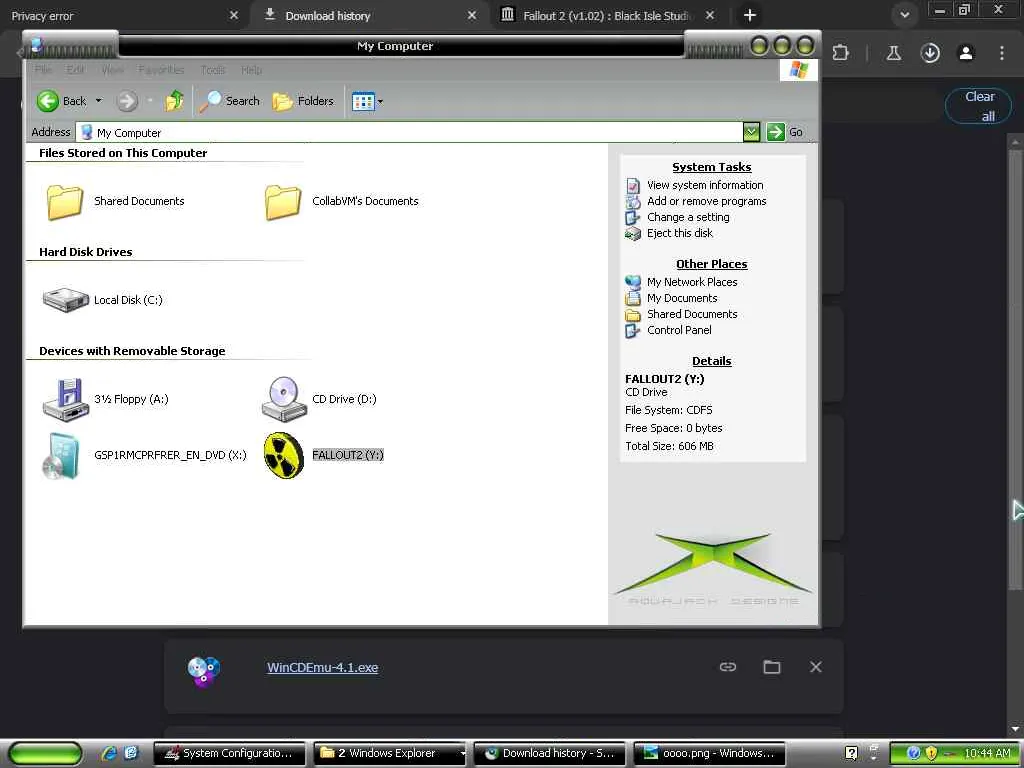
Task: Click the Windows flag logo in Explorer
Action: pos(798,70)
